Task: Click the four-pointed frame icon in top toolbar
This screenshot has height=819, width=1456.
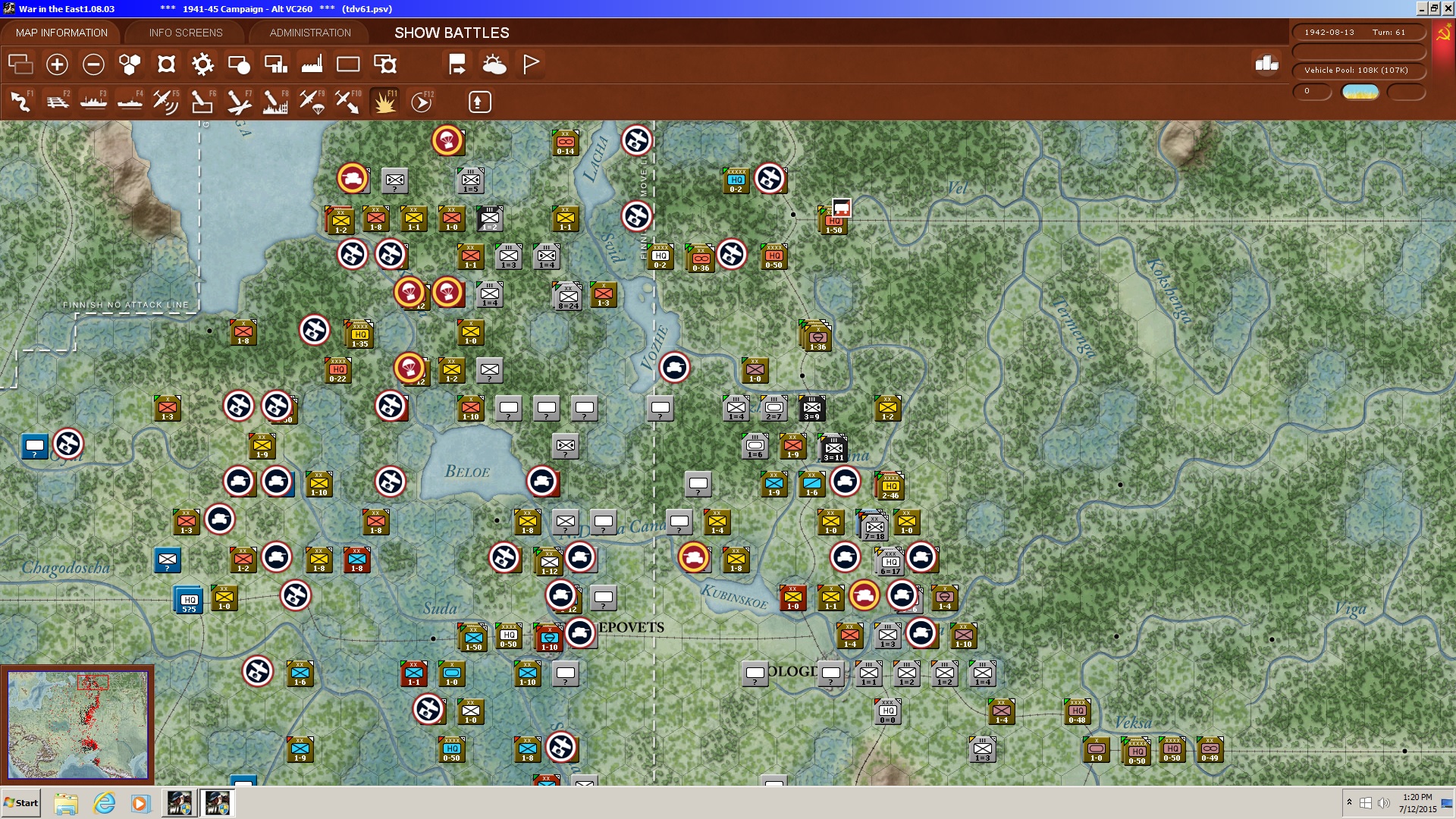Action: click(x=166, y=64)
